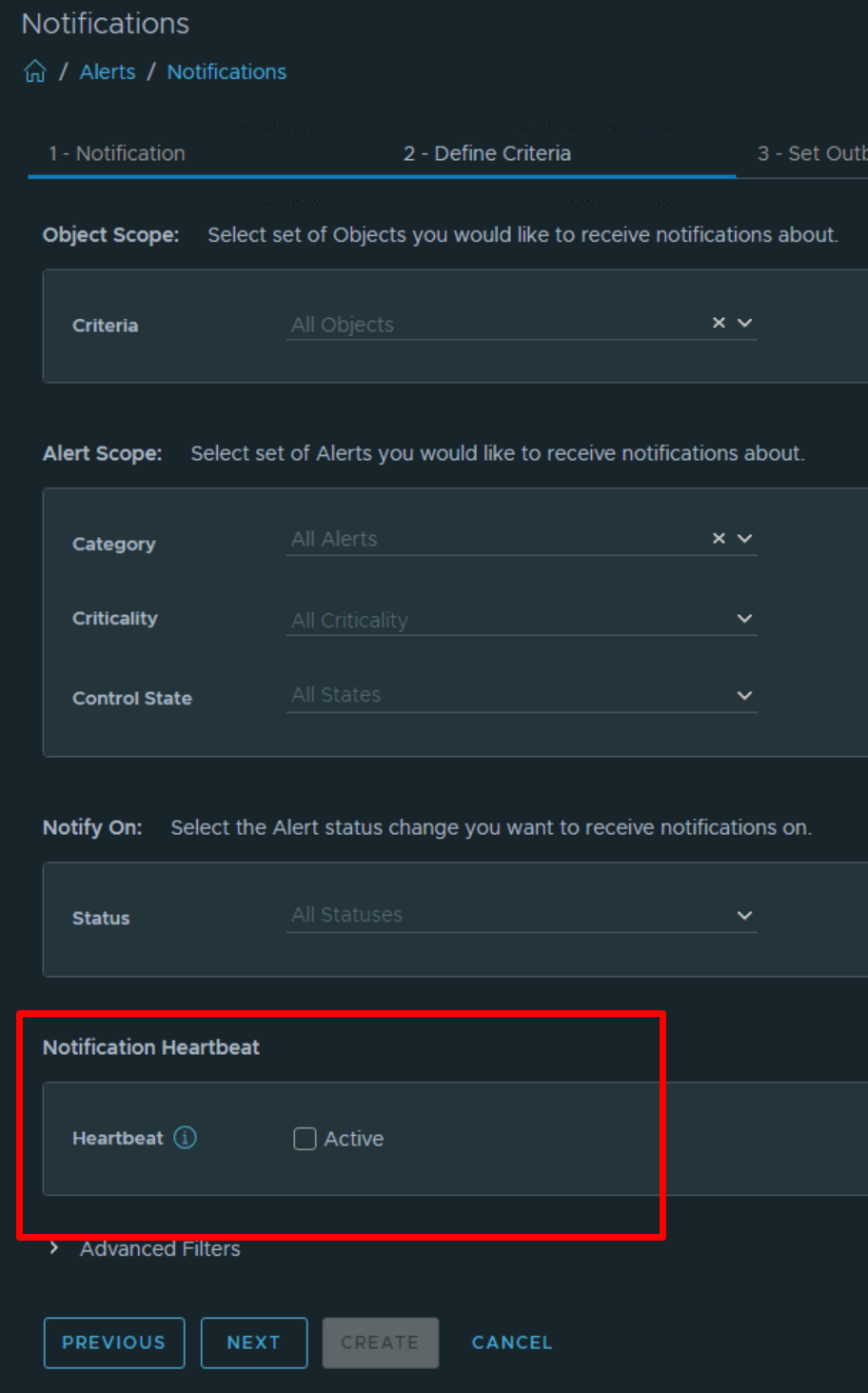Enable the Active heartbeat checkbox

pos(305,1139)
